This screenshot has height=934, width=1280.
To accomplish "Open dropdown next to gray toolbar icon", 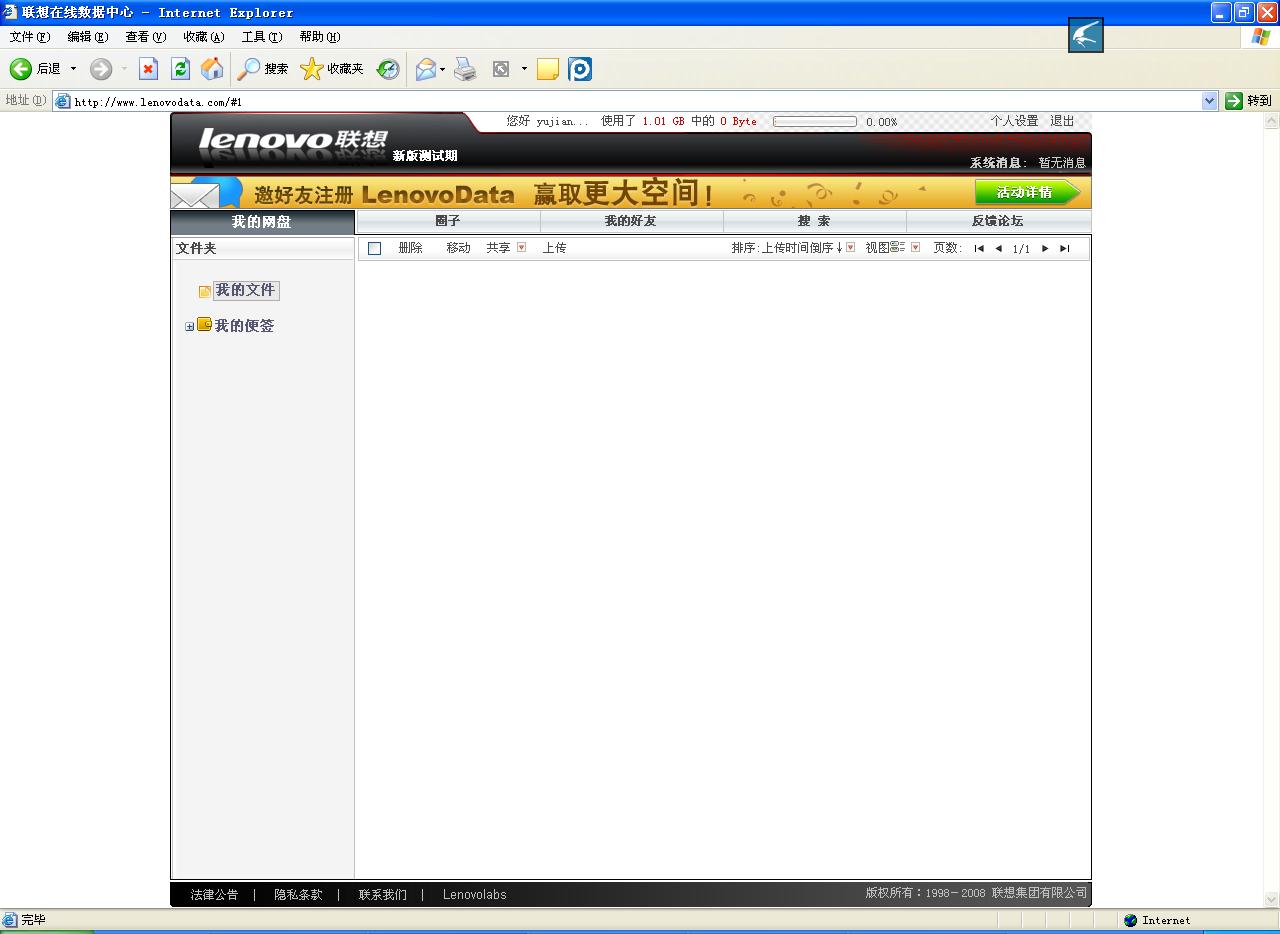I will click(x=524, y=69).
